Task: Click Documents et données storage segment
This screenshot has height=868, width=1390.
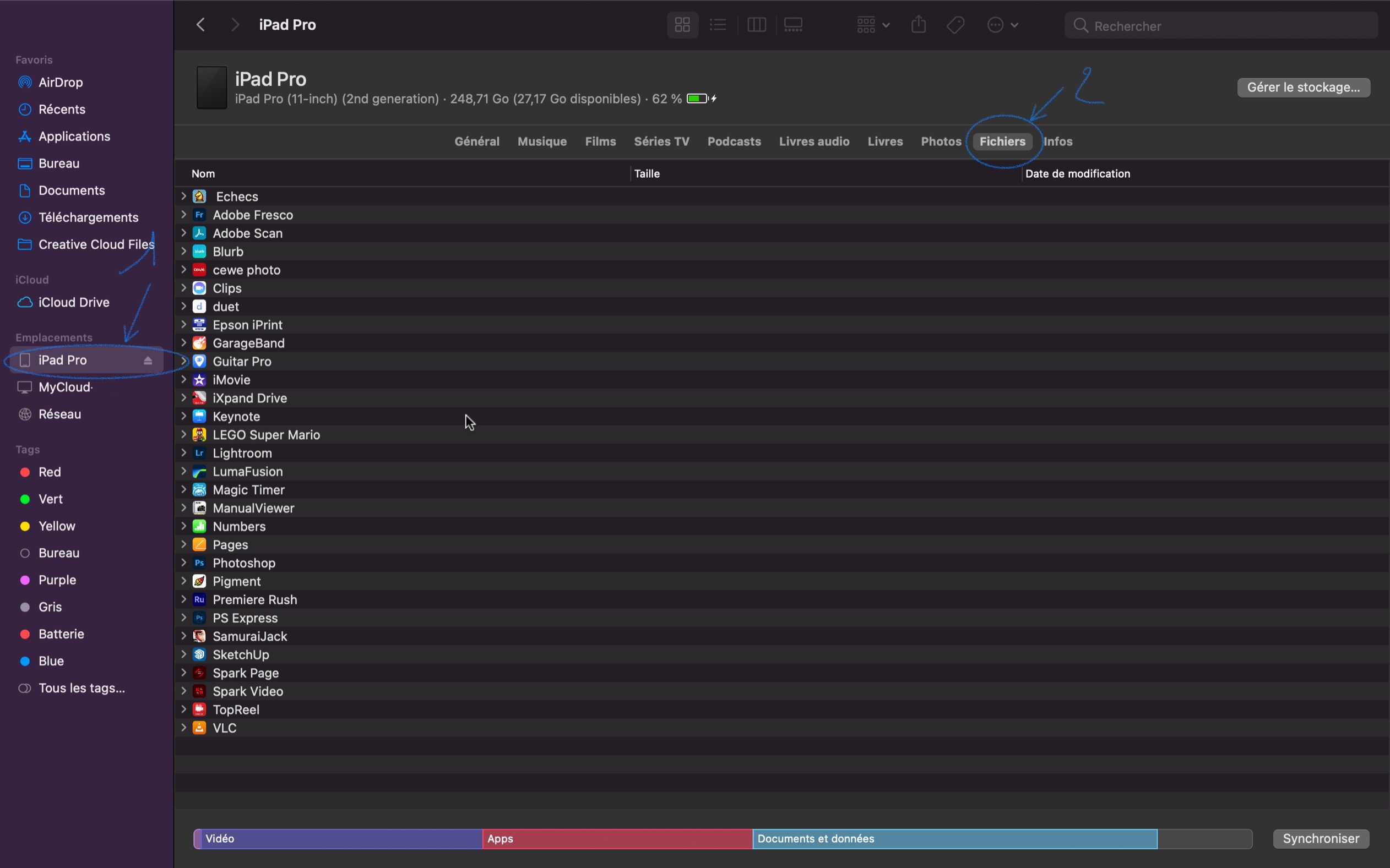Action: coord(954,839)
